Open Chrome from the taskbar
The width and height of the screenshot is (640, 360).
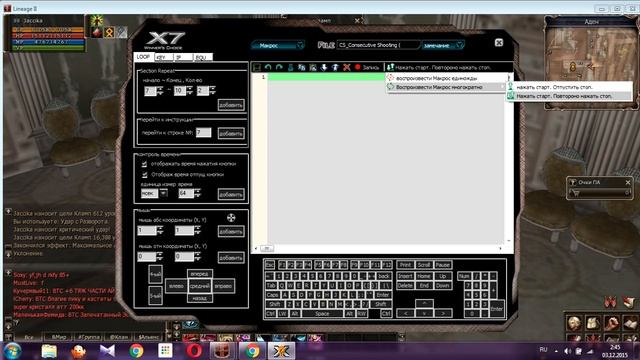pyautogui.click(x=136, y=351)
